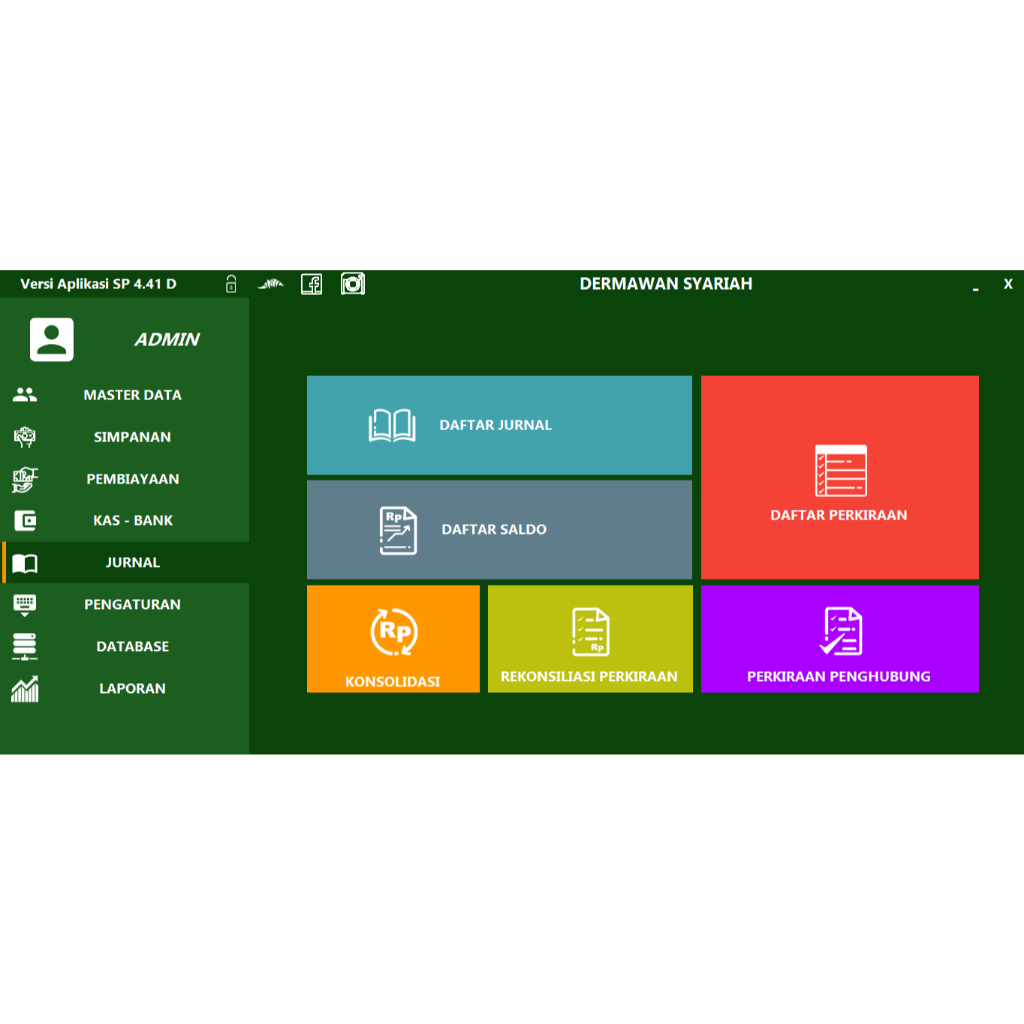This screenshot has width=1024, height=1024.
Task: Open the MASTER DATA menu
Action: click(x=125, y=394)
